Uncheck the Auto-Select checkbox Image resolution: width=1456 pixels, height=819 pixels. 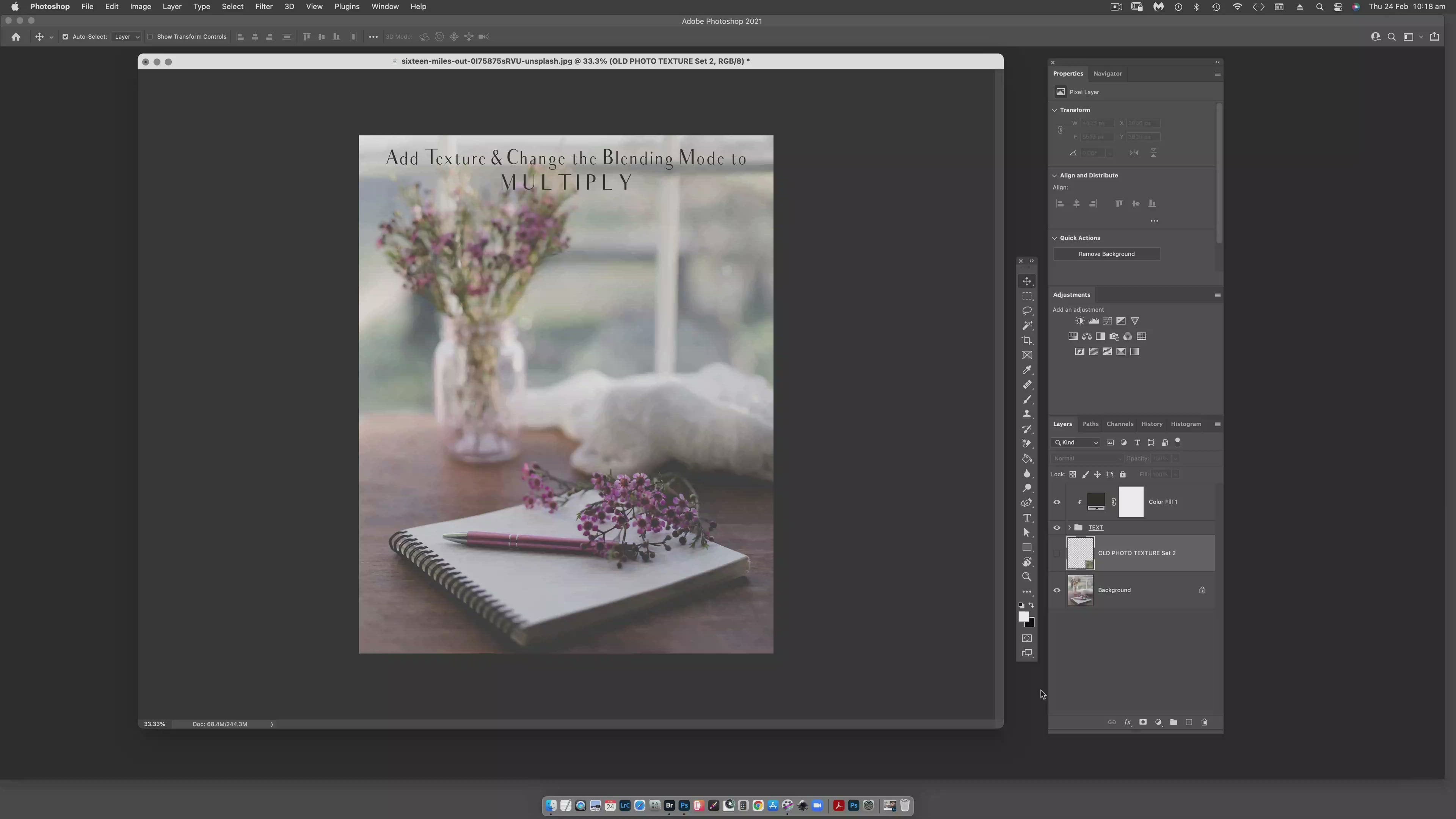pos(66,37)
